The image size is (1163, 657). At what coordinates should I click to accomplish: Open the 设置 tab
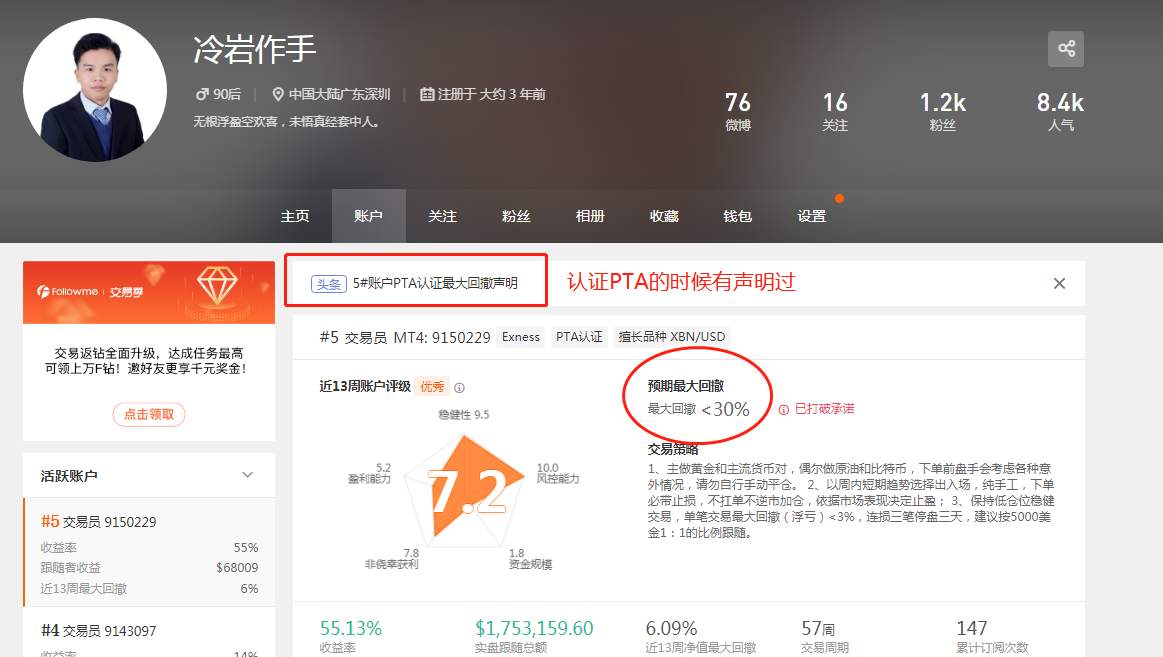tap(811, 216)
